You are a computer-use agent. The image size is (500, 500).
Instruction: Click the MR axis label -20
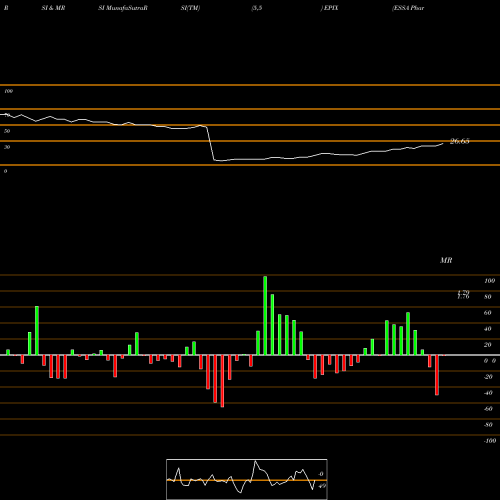[x=488, y=377]
